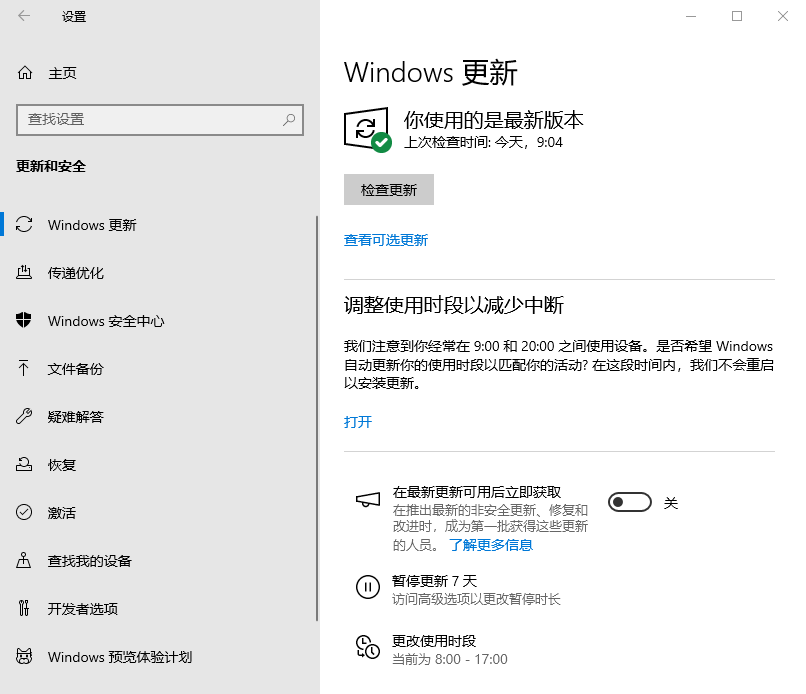Click the 疑难解答 wrench icon

tap(24, 416)
